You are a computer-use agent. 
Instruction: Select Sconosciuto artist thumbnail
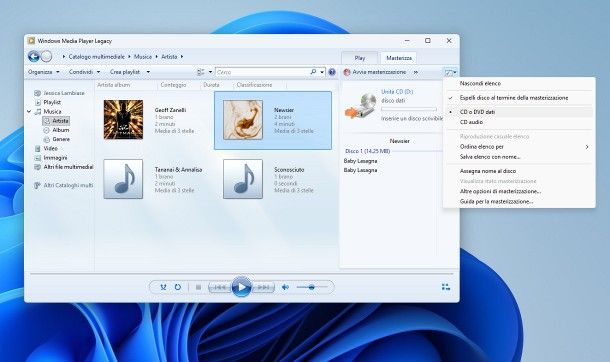(x=243, y=179)
